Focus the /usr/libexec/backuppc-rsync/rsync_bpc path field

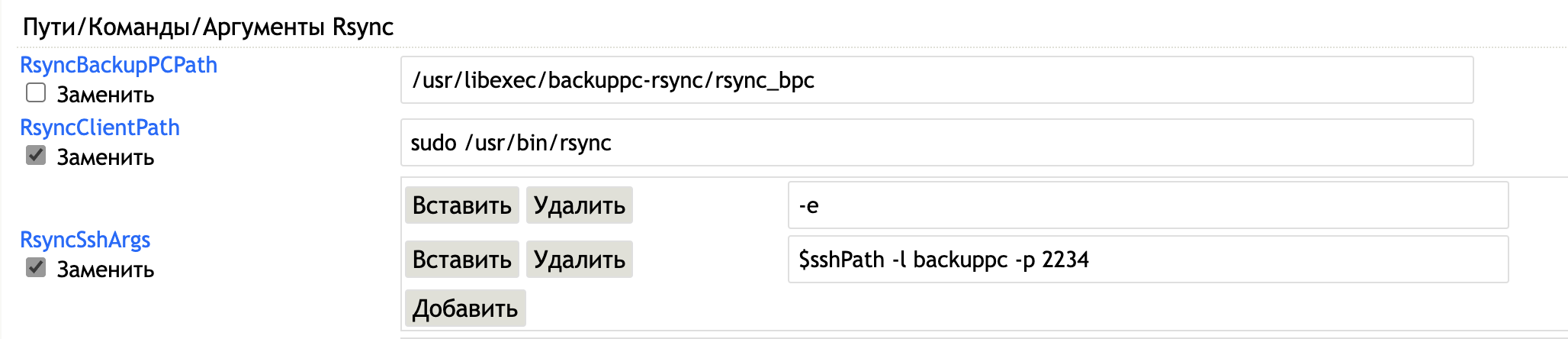tap(937, 80)
